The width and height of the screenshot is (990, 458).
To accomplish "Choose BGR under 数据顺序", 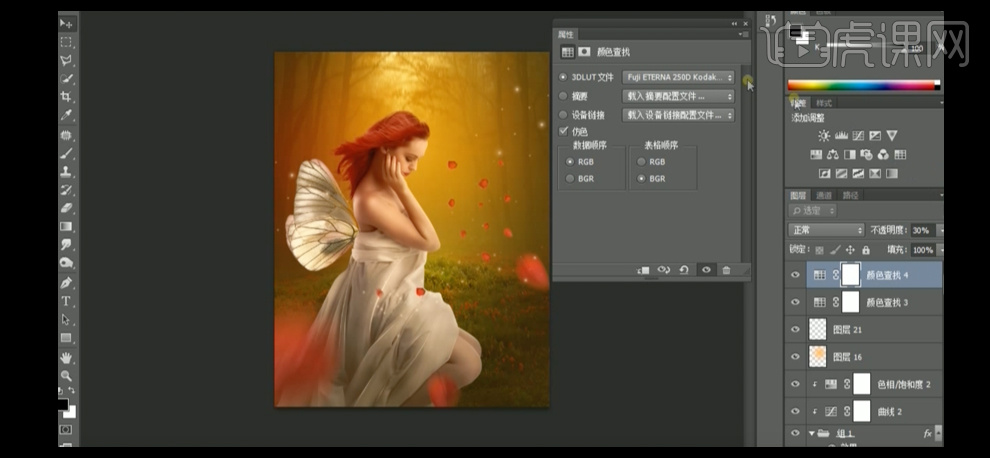I will pyautogui.click(x=570, y=179).
